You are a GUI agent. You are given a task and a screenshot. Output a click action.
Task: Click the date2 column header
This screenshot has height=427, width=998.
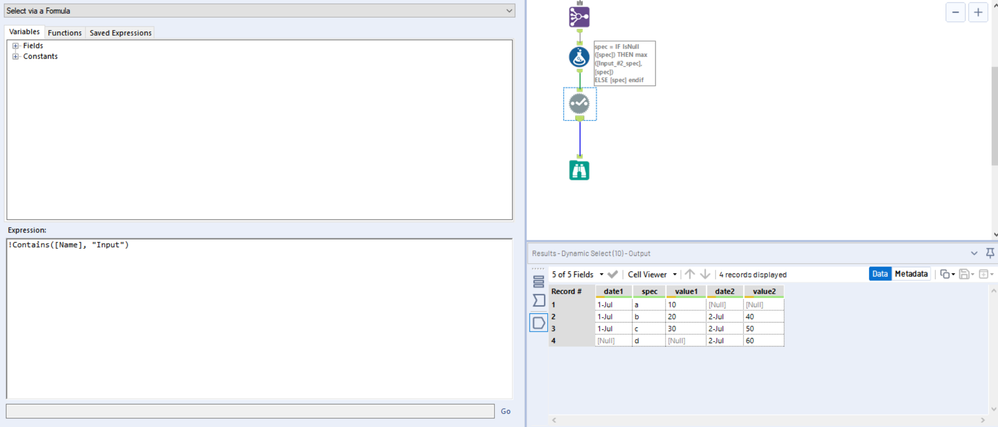pyautogui.click(x=726, y=291)
